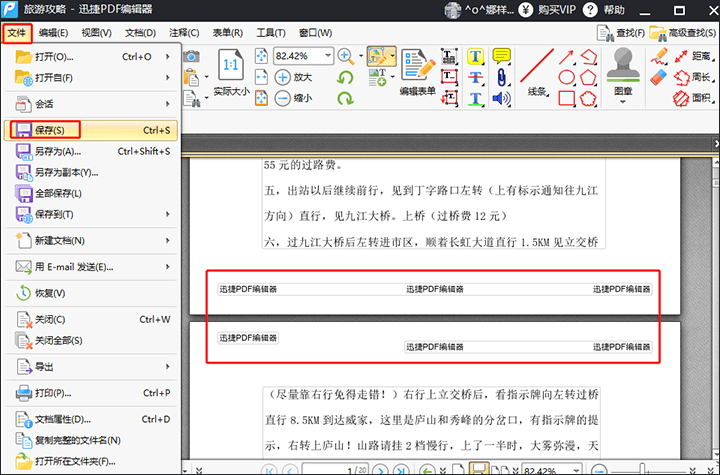720x475 pixels.
Task: Click the 查找(F) find button
Action: [621, 33]
